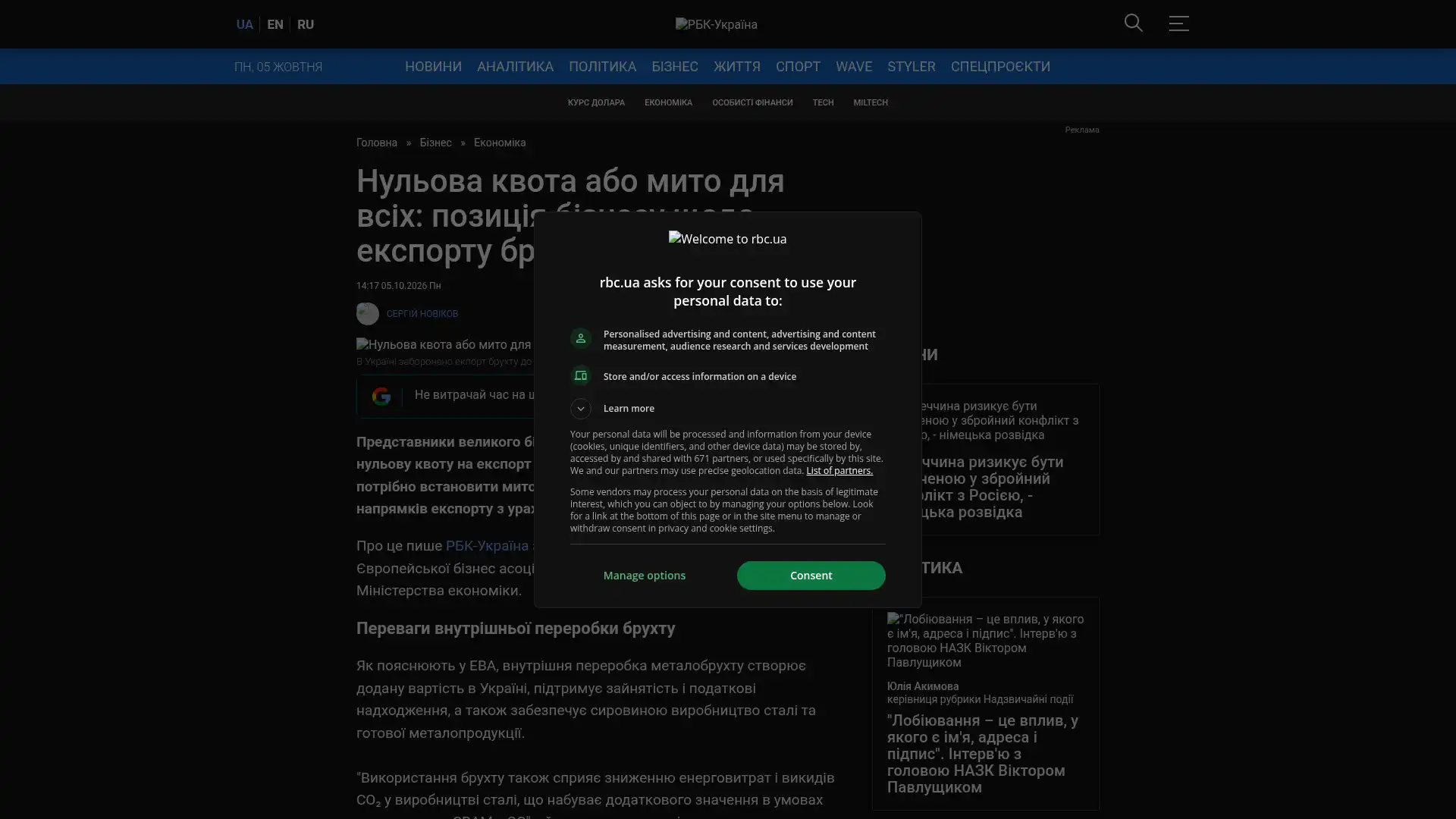Open the site search icon
The height and width of the screenshot is (819, 1456).
1133,23
